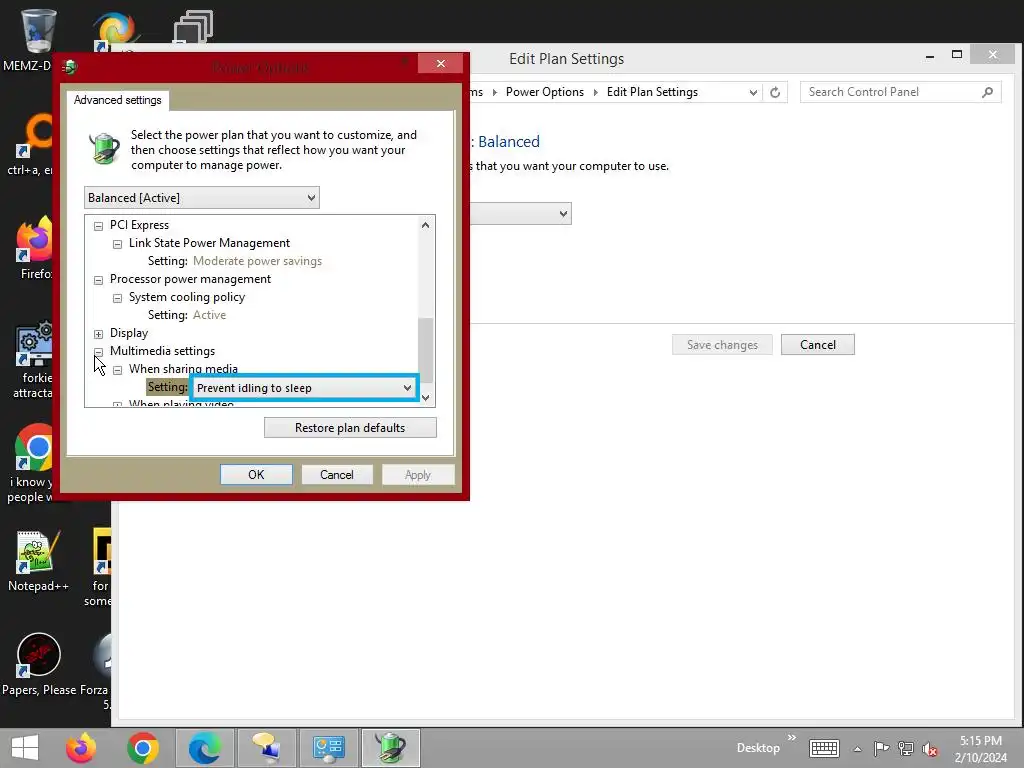Screen dimensions: 1024x768
Task: Collapse System cooling policy node
Action: tap(118, 298)
